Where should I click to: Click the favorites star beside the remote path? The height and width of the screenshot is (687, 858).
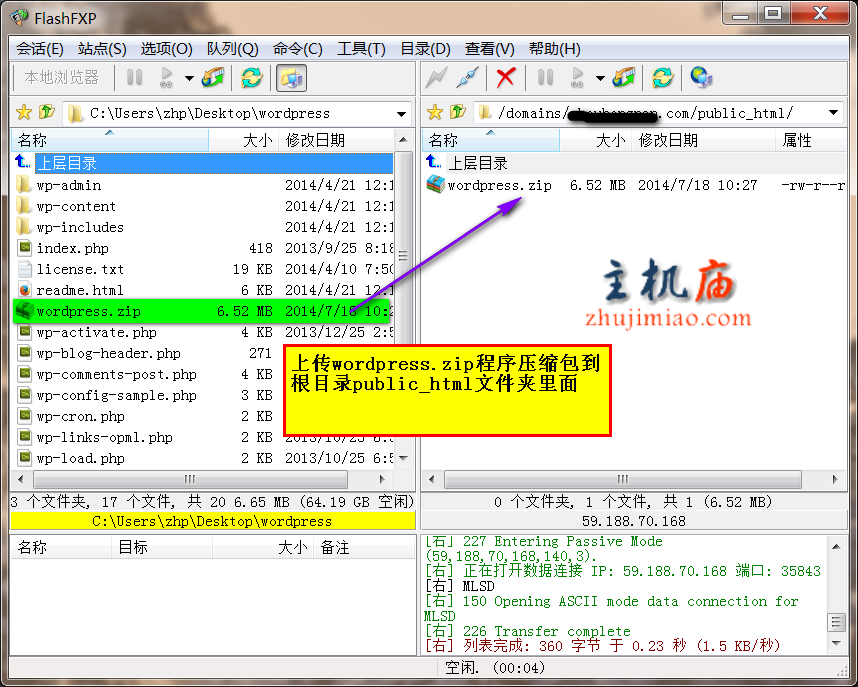[434, 113]
